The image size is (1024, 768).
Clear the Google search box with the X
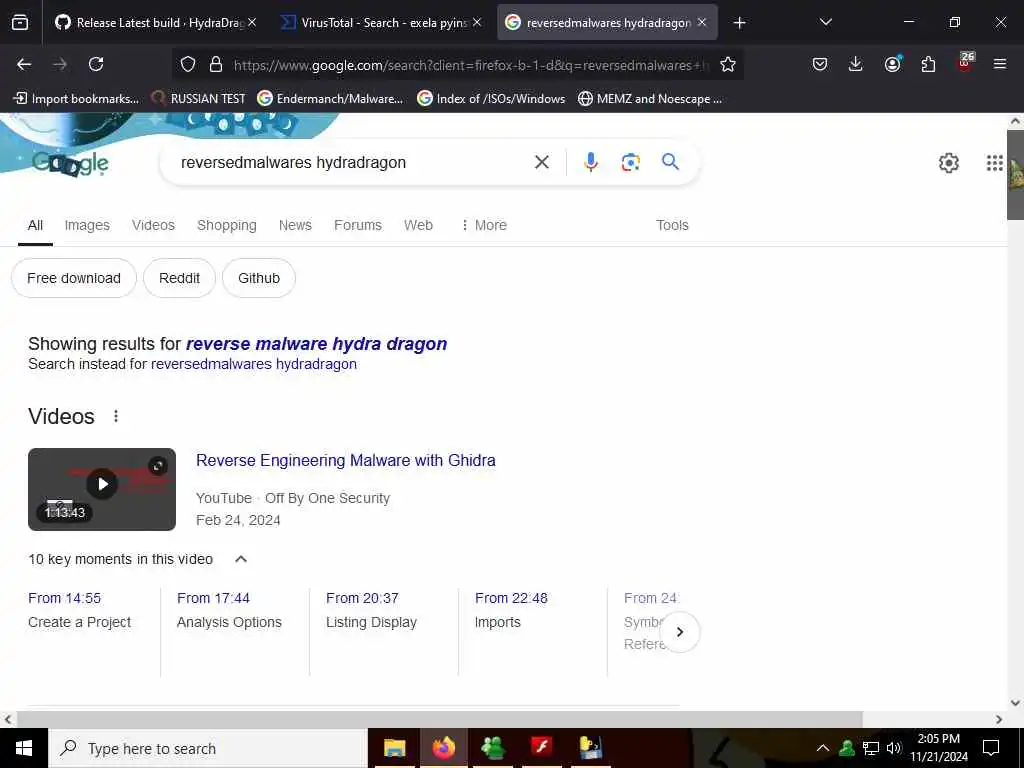541,162
